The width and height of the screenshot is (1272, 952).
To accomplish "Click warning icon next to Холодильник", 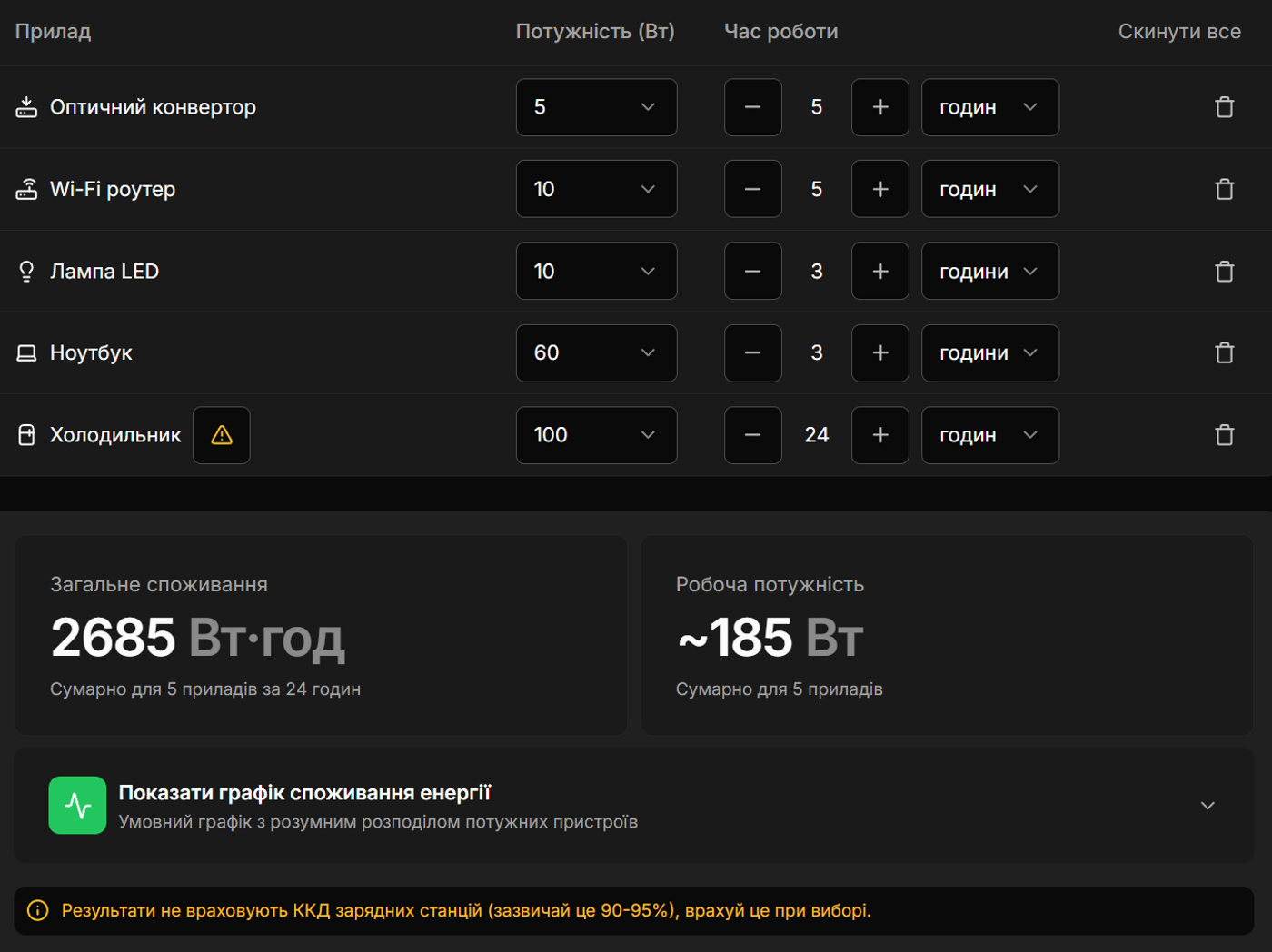I will [x=222, y=435].
